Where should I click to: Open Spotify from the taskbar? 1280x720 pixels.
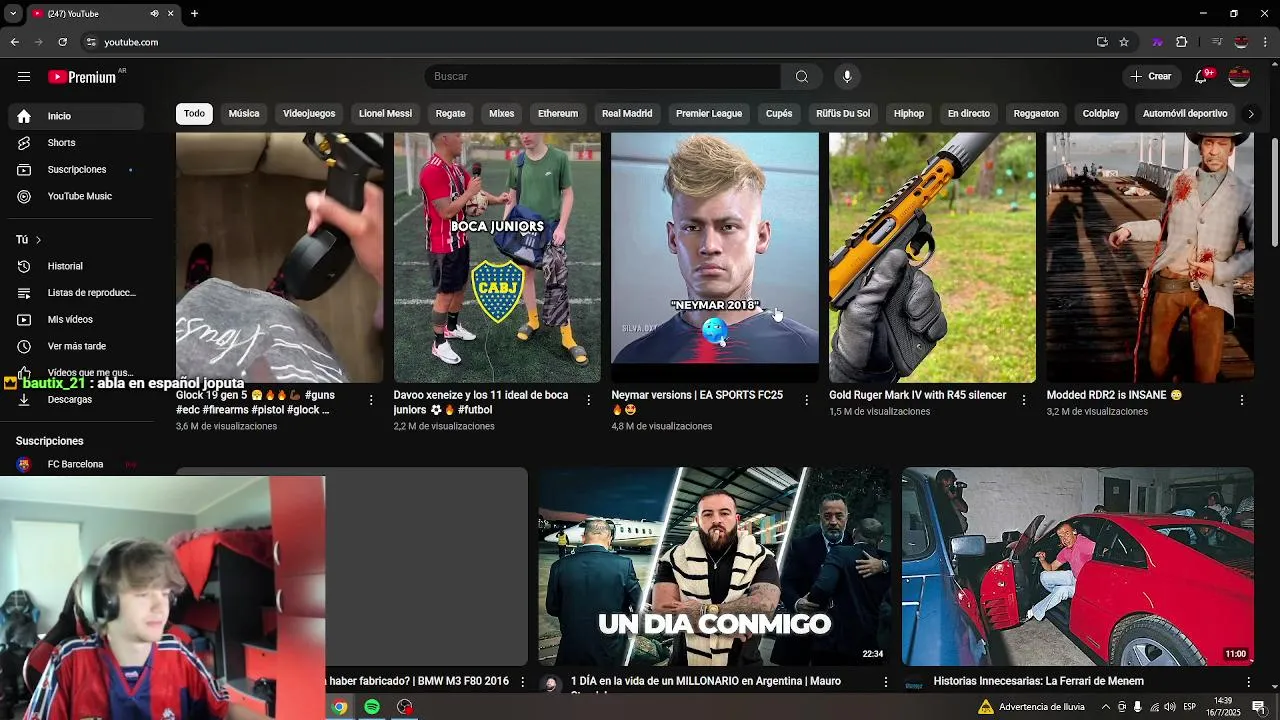click(x=372, y=707)
